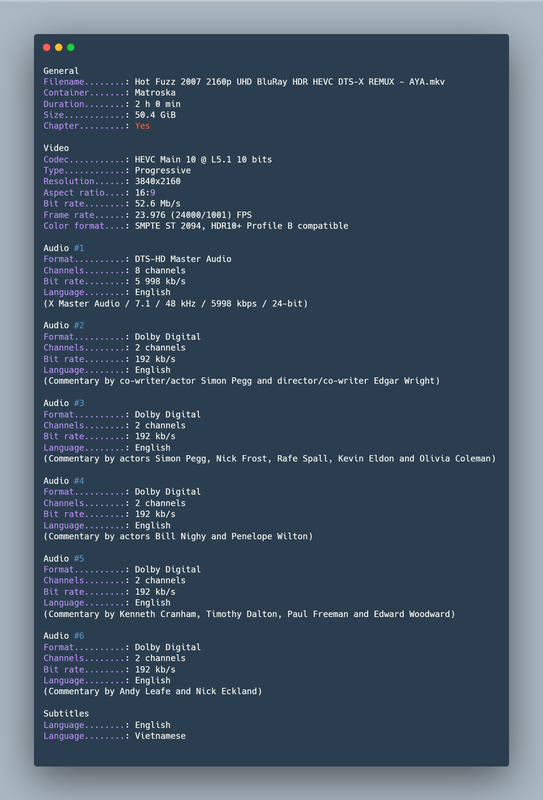This screenshot has height=800, width=543.
Task: Click the 'Audio #4' heading
Action: 64,481
